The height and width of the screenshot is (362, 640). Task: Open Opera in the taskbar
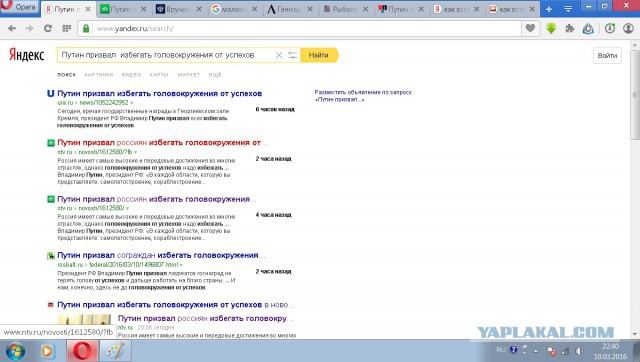pos(82,351)
